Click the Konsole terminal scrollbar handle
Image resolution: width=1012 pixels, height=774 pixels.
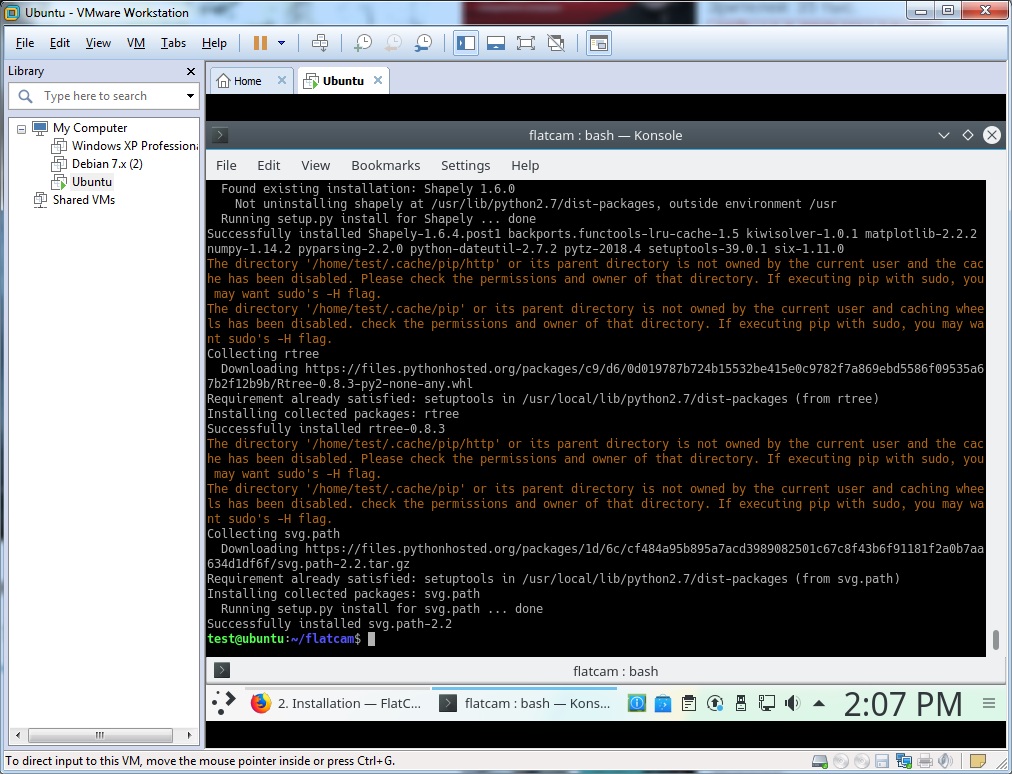tap(995, 640)
